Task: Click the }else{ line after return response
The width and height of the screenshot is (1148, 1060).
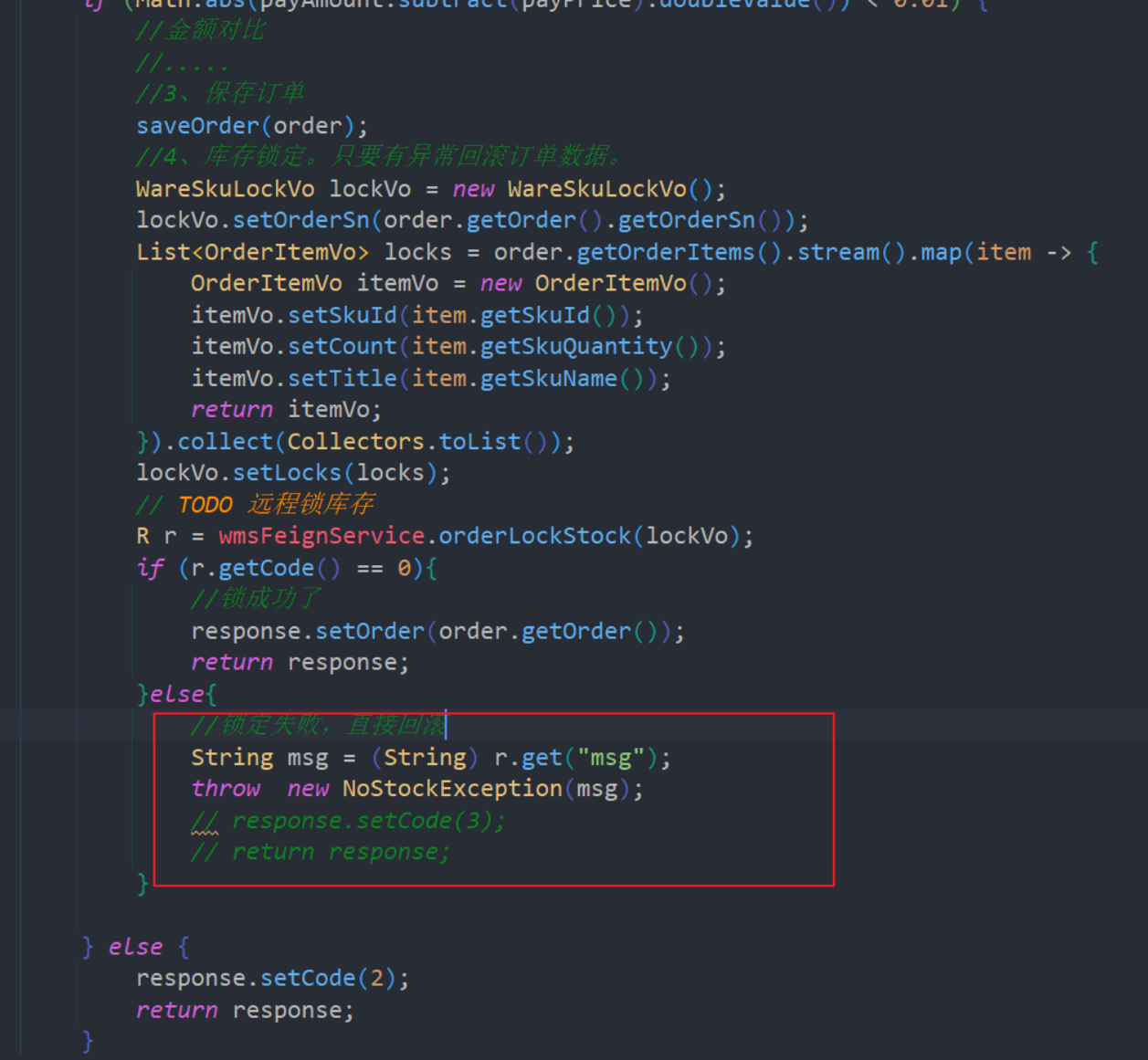Action: click(176, 694)
